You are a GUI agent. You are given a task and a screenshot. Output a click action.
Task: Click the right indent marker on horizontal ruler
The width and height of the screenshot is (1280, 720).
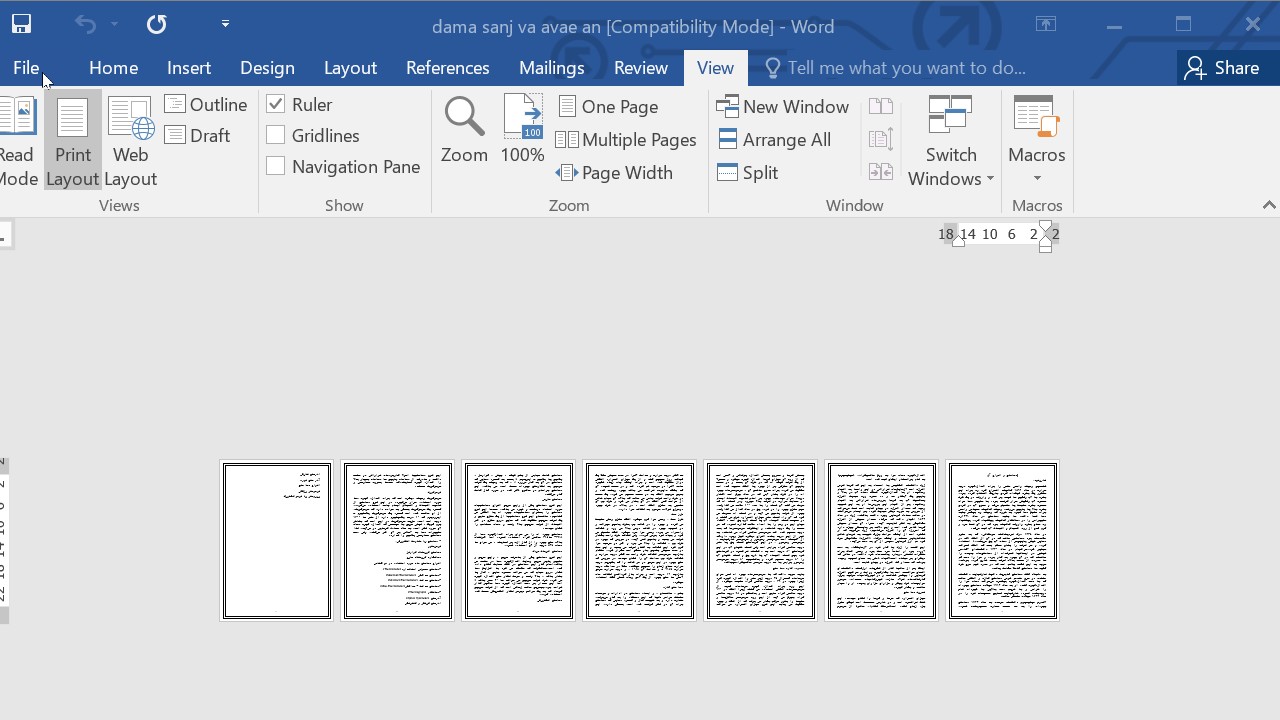click(x=1046, y=237)
